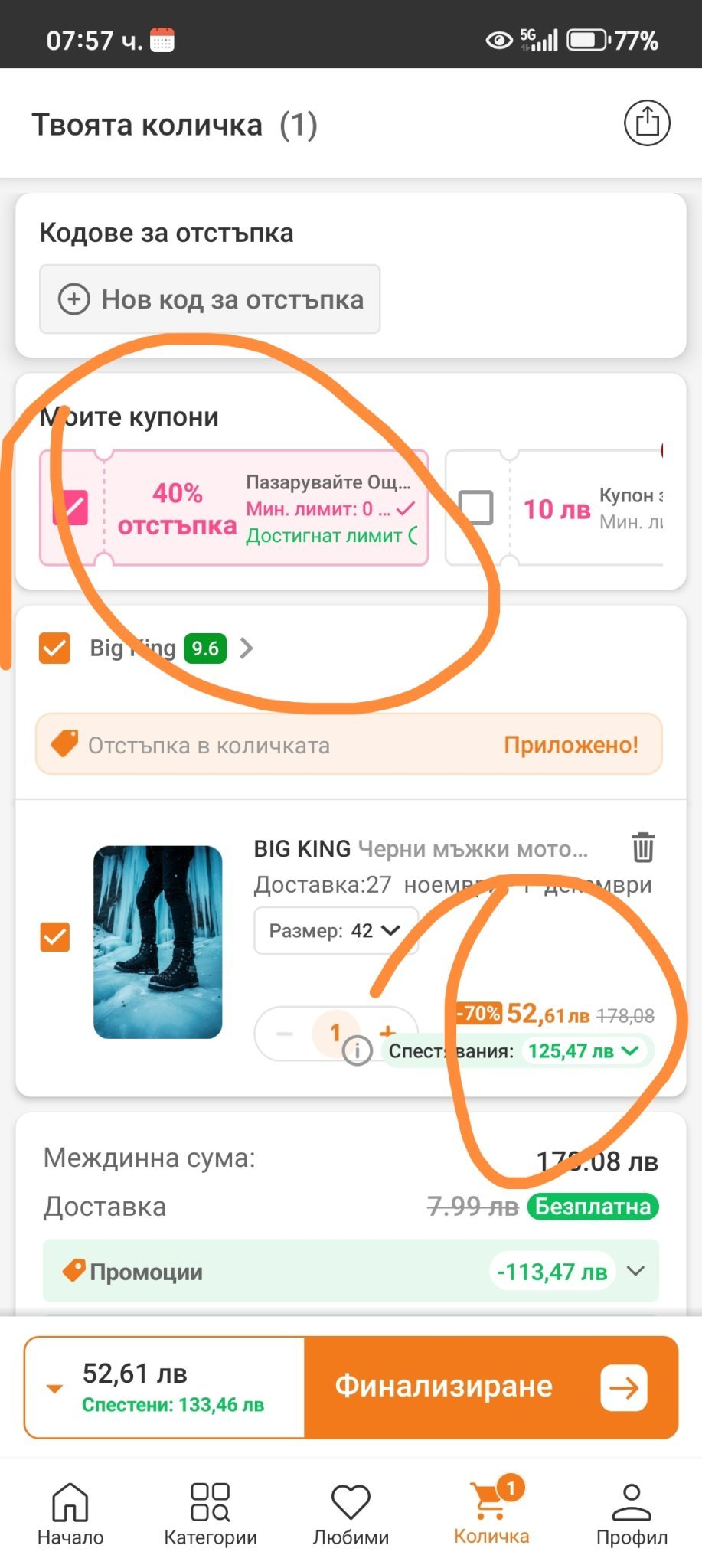Viewport: 702px width, 1568px height.
Task: Expand the 52,61 лв total summary
Action: tap(55, 1388)
